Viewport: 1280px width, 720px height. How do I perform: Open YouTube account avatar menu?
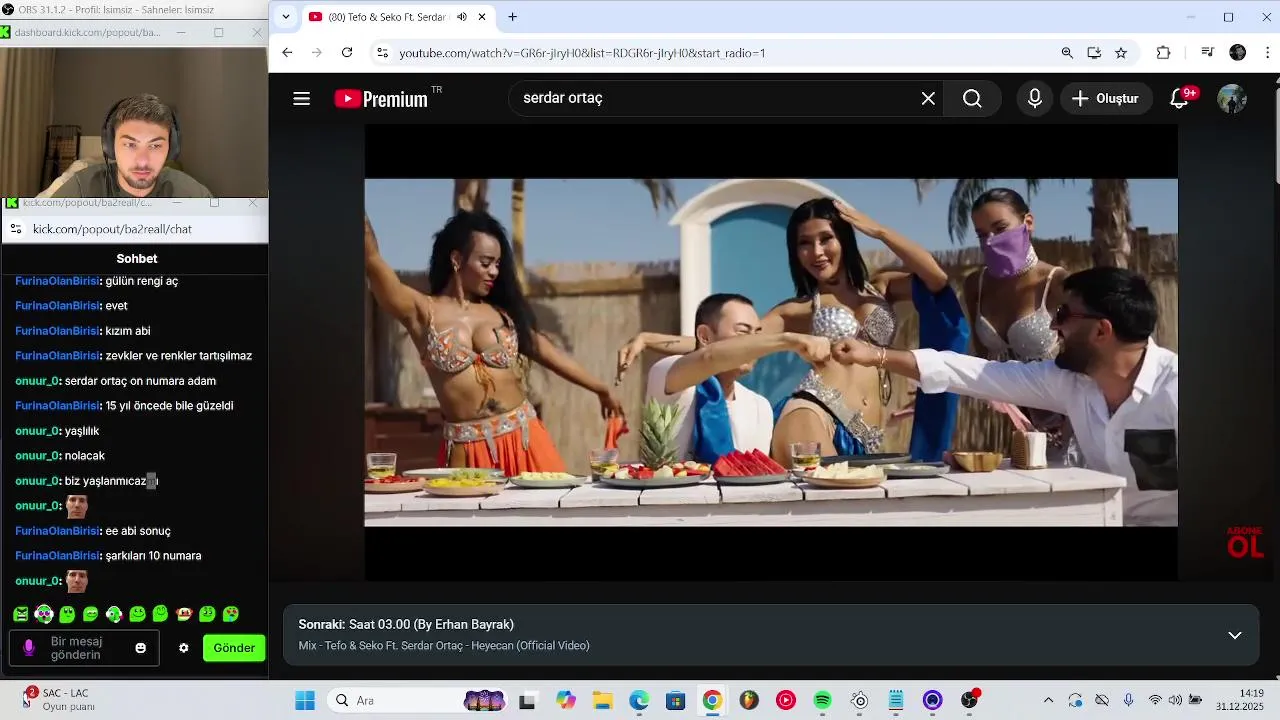tap(1232, 98)
